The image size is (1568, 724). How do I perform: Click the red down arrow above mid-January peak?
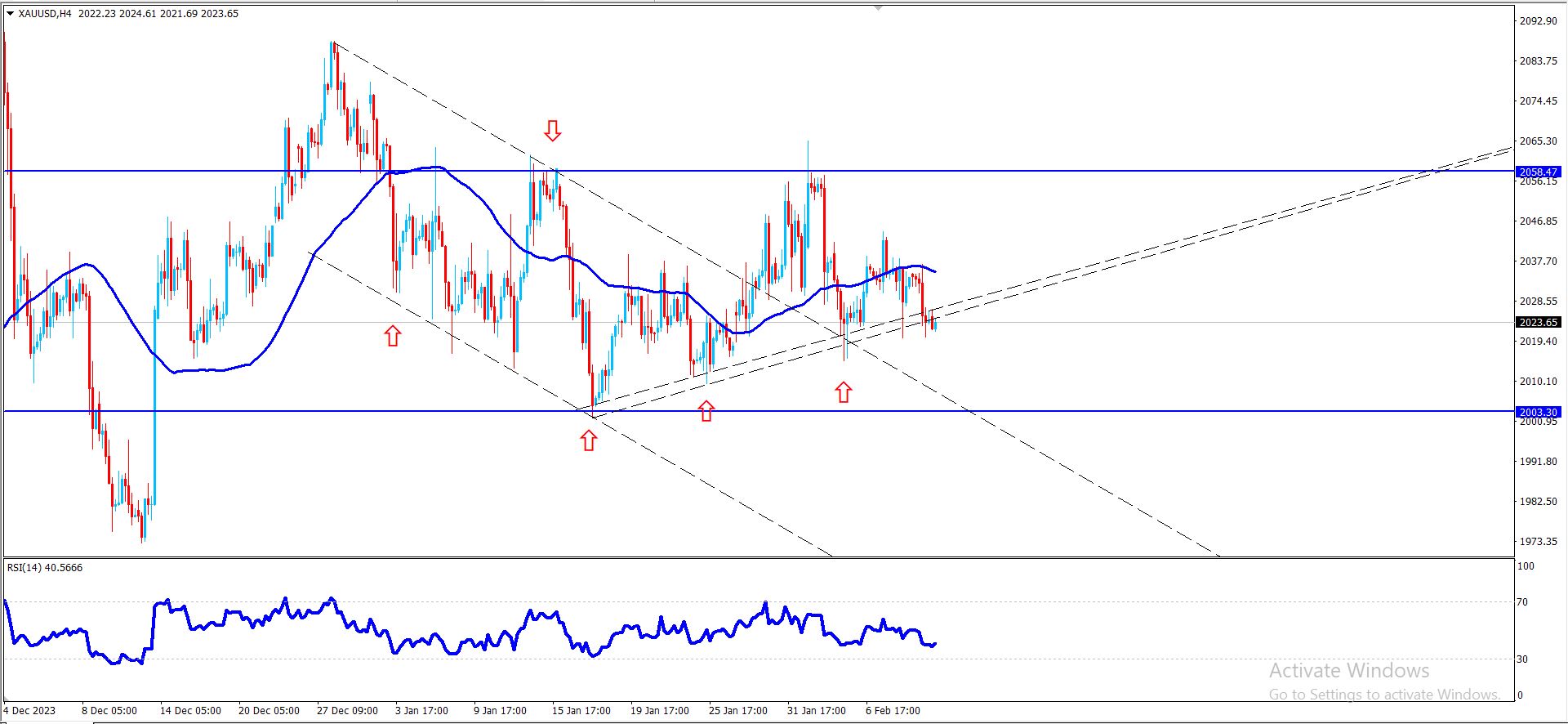point(553,131)
